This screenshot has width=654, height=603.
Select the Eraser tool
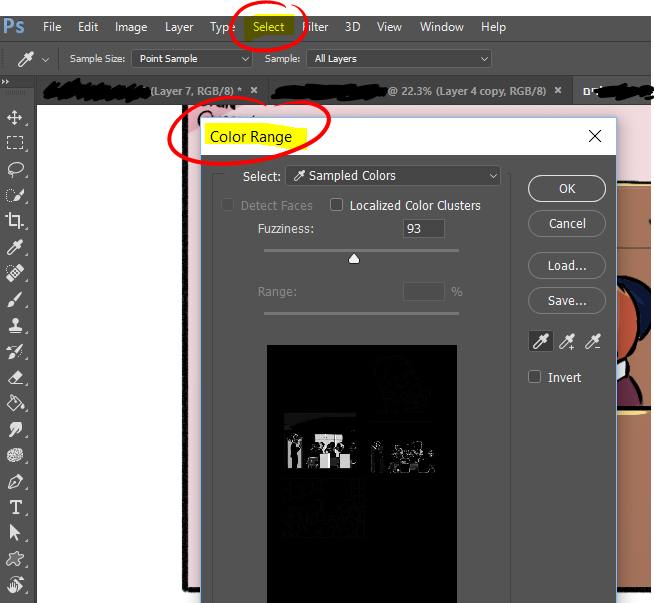coord(15,378)
